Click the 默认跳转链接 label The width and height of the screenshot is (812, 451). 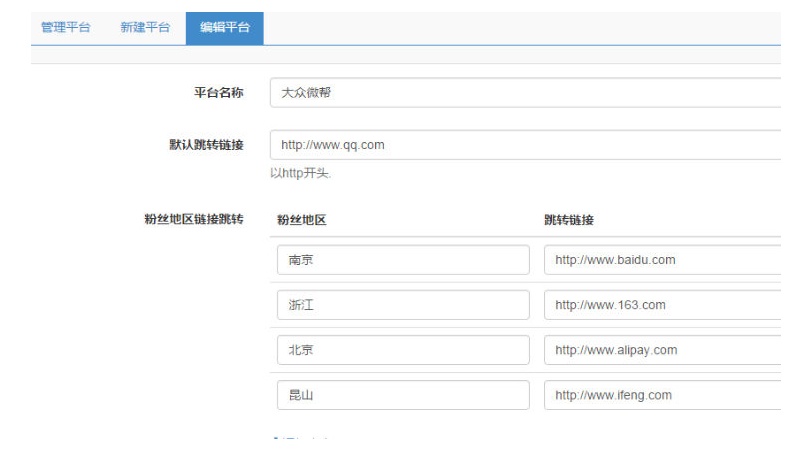click(x=206, y=145)
